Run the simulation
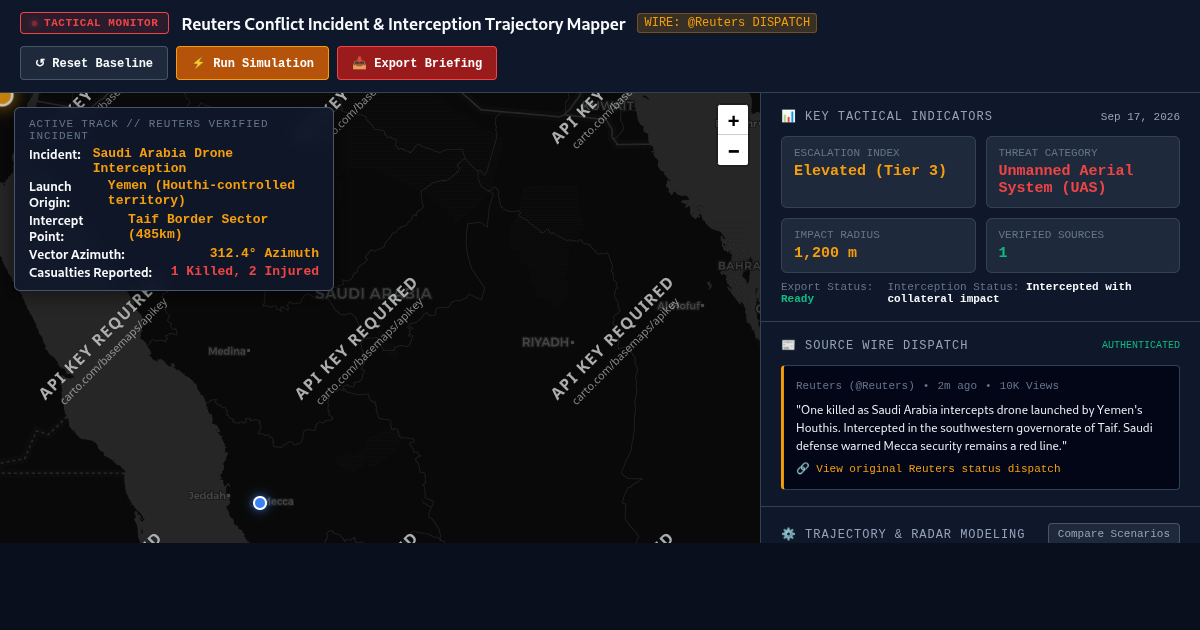The height and width of the screenshot is (630, 1200). (252, 63)
